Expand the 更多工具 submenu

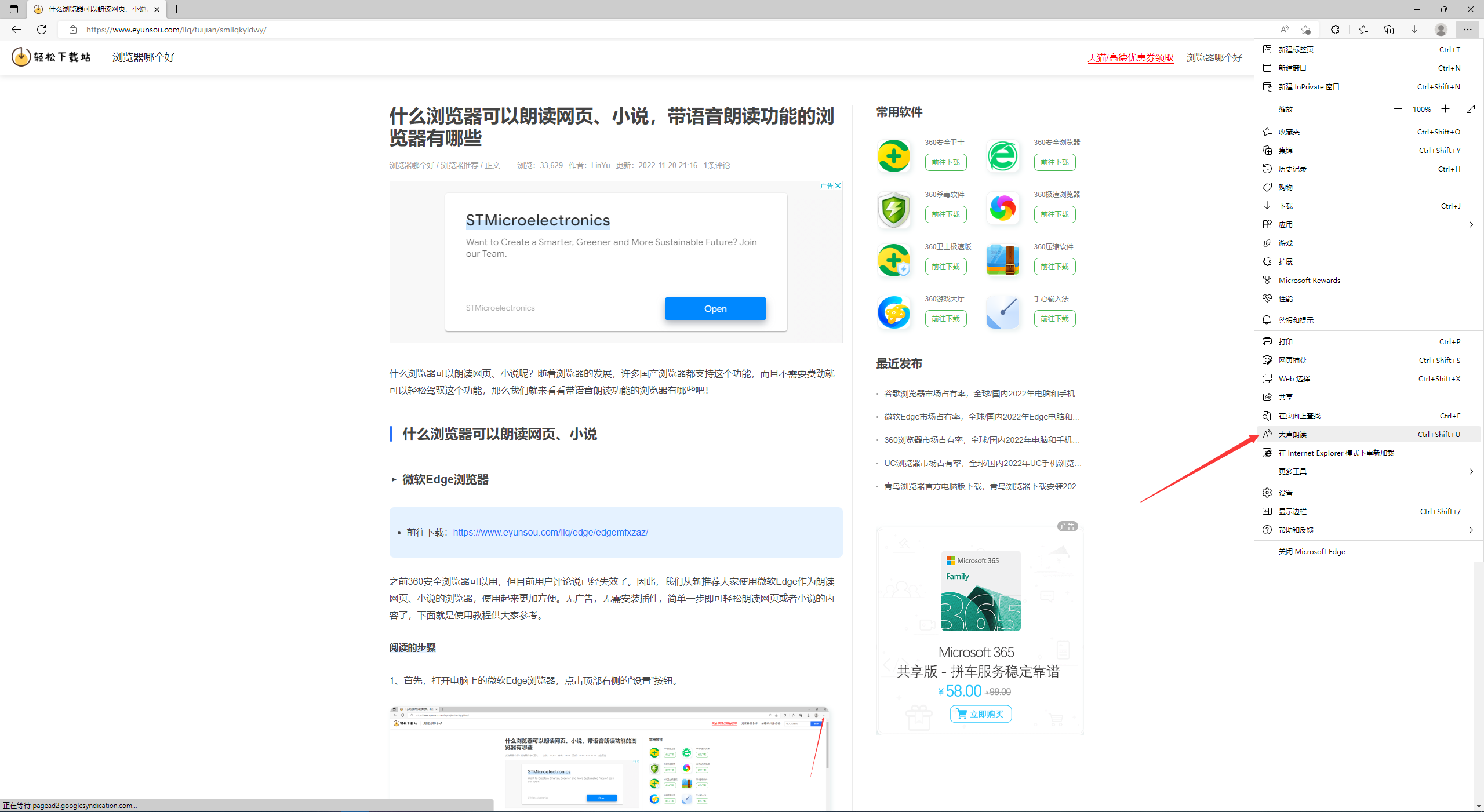coord(1368,471)
